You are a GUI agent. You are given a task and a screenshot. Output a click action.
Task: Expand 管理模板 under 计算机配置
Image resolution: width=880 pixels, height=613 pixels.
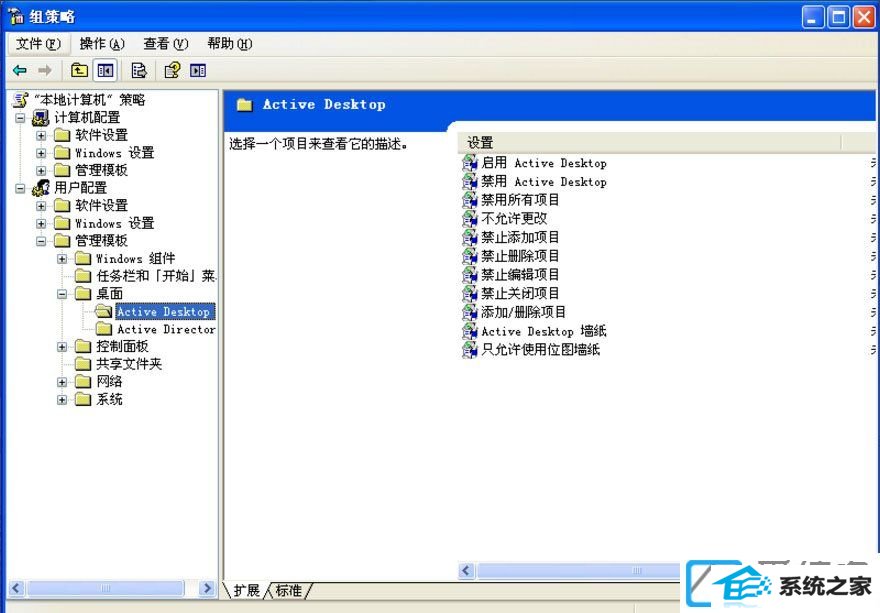(41, 170)
